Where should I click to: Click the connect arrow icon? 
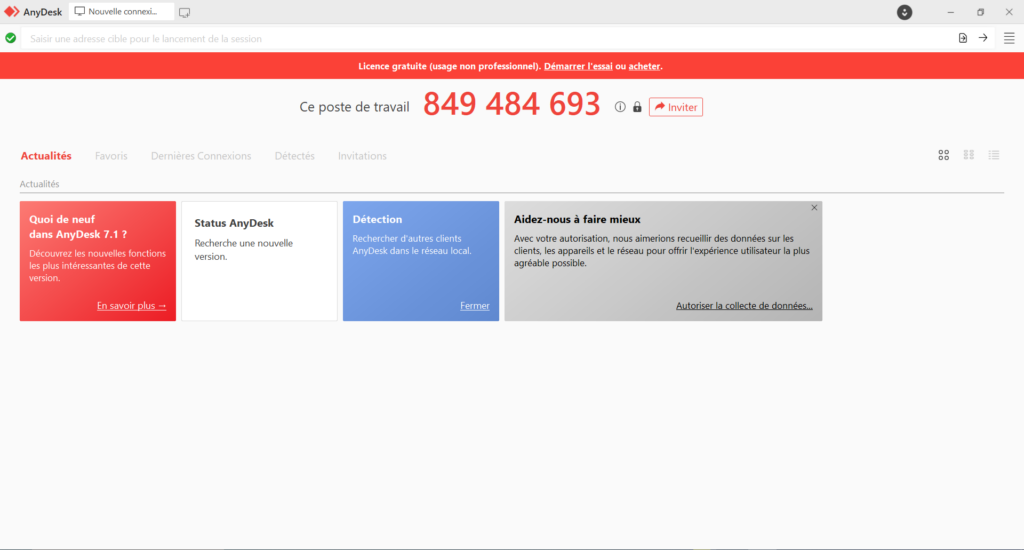tap(983, 39)
